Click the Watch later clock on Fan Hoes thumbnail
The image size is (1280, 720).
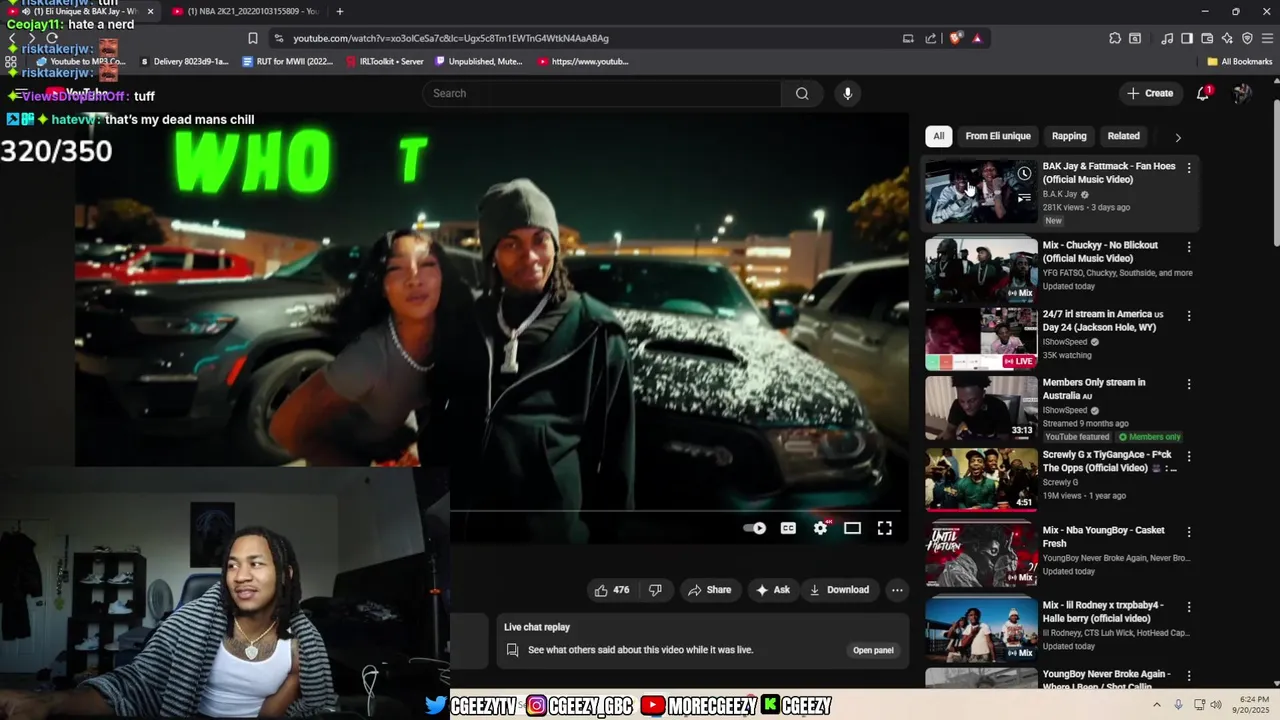tap(1024, 174)
